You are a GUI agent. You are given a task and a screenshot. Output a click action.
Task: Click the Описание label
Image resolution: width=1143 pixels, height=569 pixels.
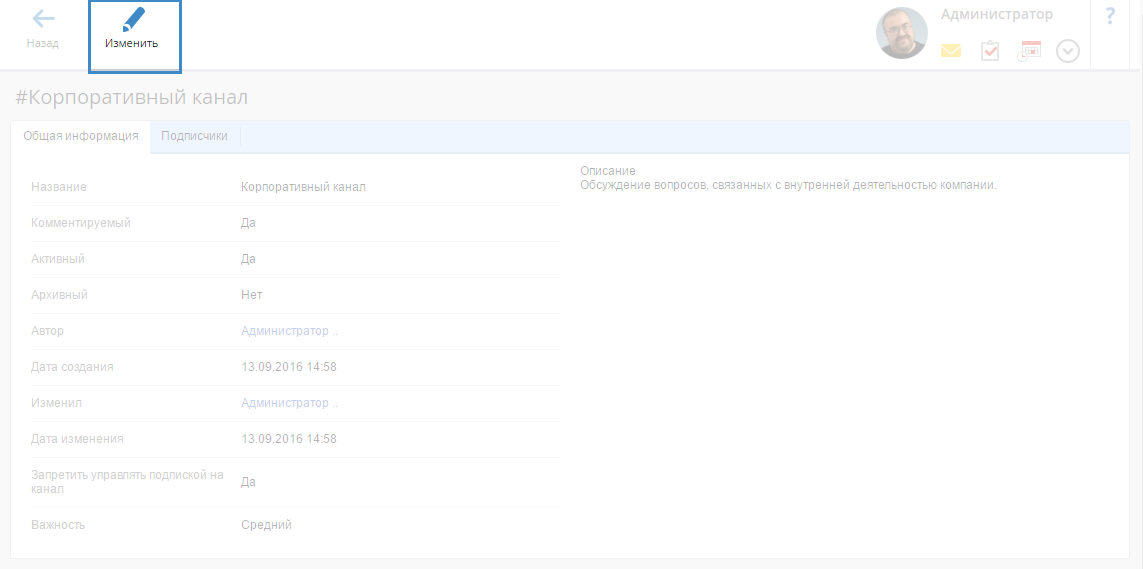608,170
